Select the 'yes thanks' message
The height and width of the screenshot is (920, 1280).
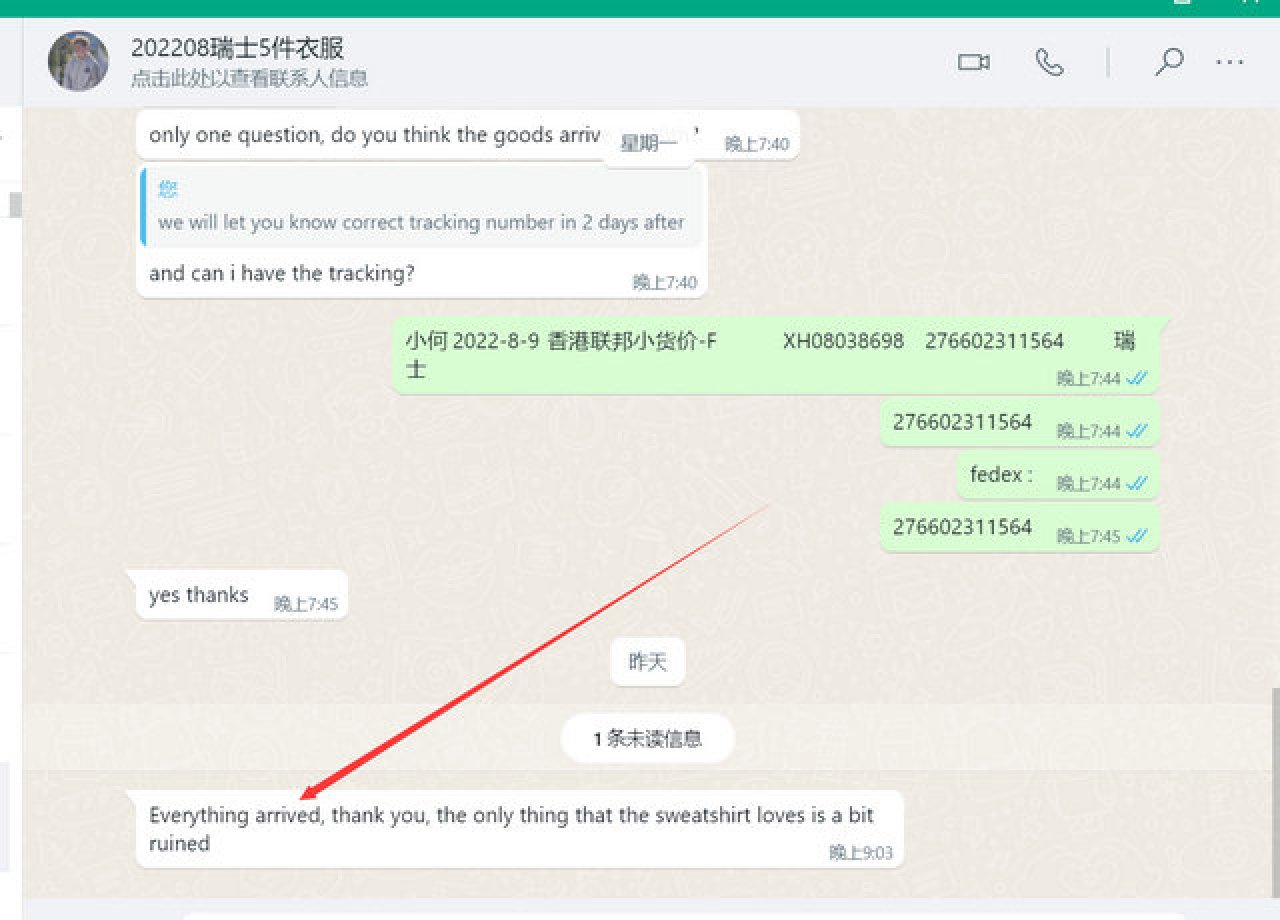pos(199,595)
